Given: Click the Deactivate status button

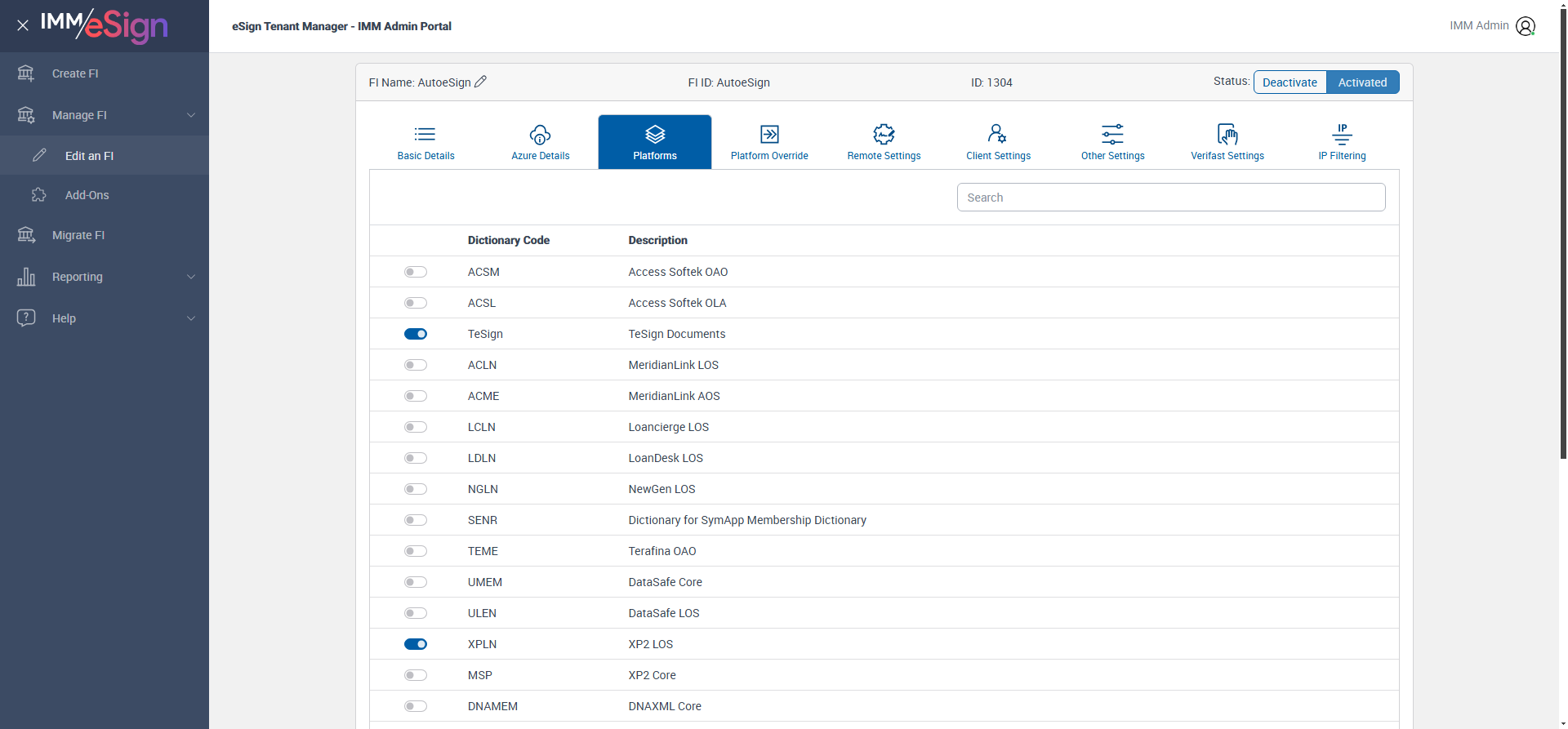Looking at the screenshot, I should point(1290,82).
